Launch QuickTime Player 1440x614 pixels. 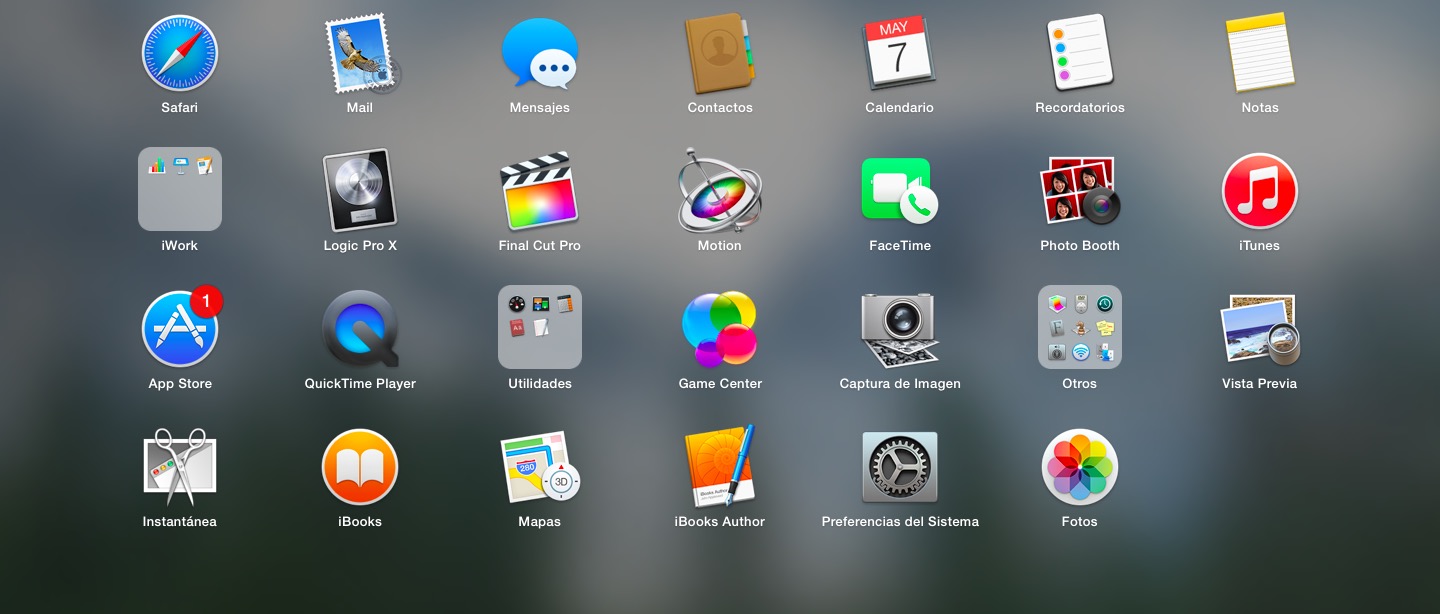(360, 329)
